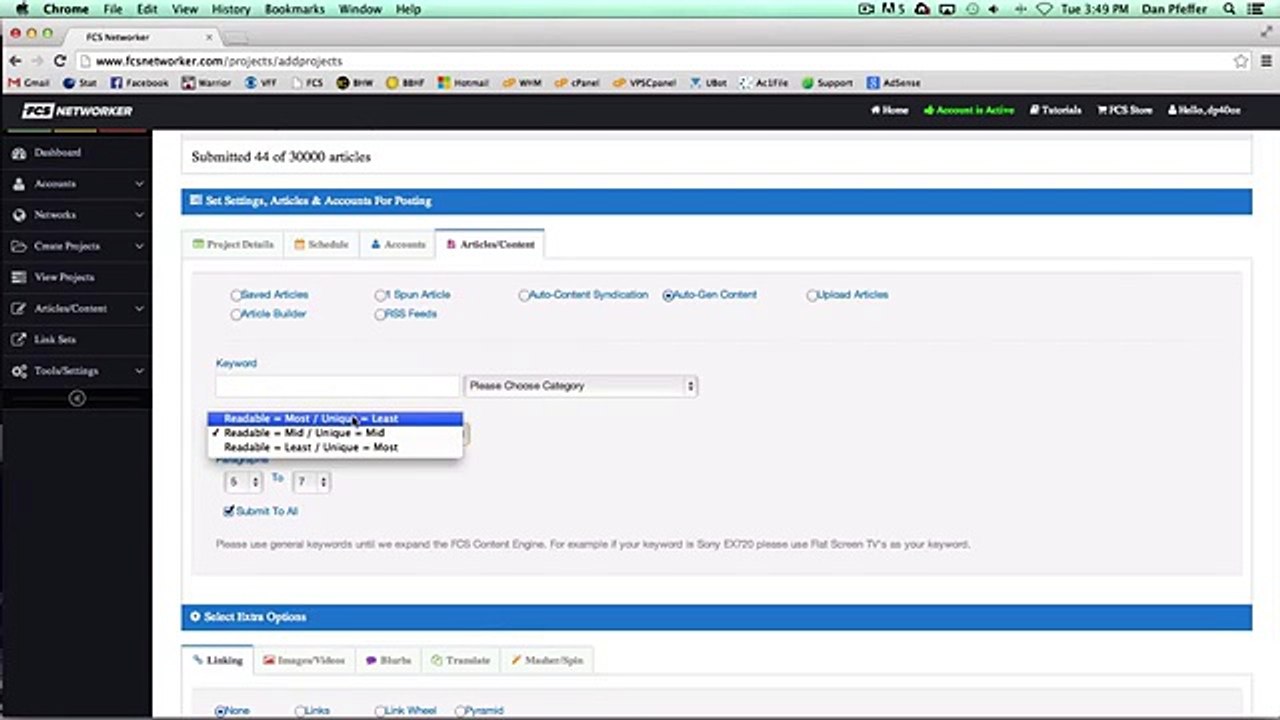Go back with the browser back arrow
Viewport: 1280px width, 720px height.
[15, 61]
